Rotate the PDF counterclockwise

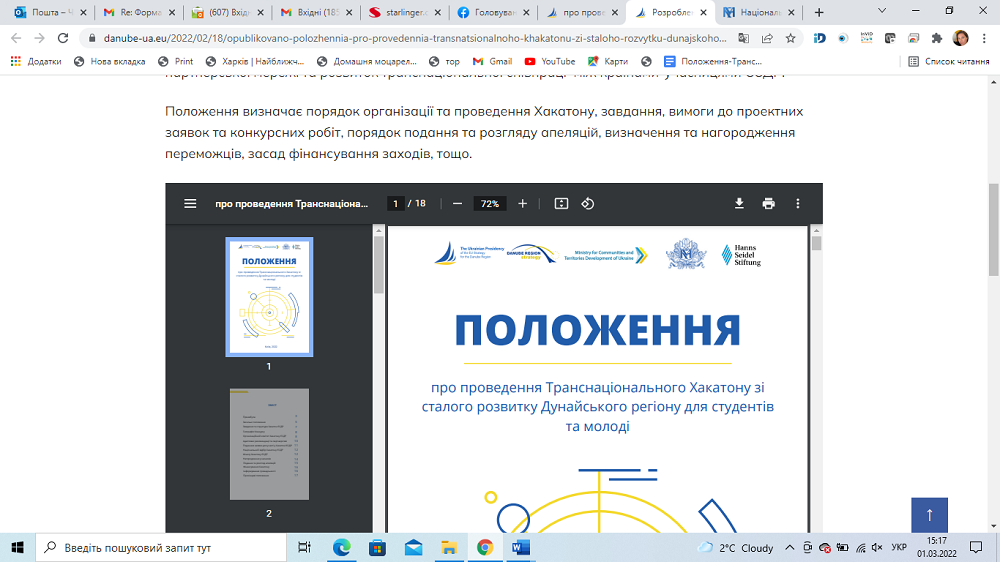588,203
